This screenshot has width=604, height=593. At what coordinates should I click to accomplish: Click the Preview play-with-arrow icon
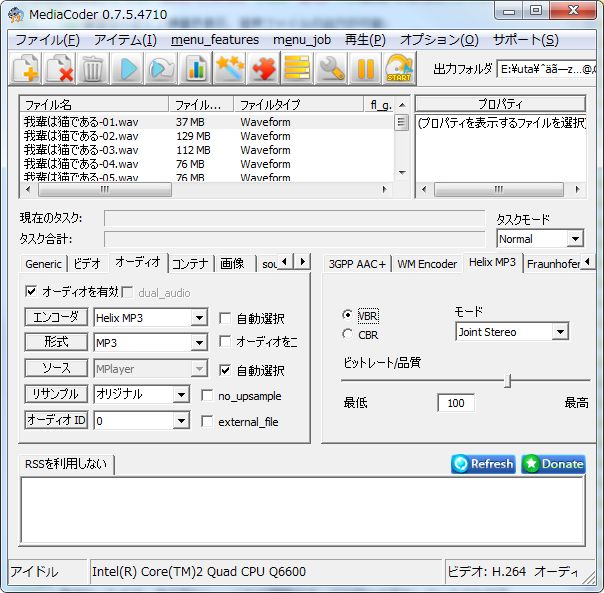click(161, 69)
